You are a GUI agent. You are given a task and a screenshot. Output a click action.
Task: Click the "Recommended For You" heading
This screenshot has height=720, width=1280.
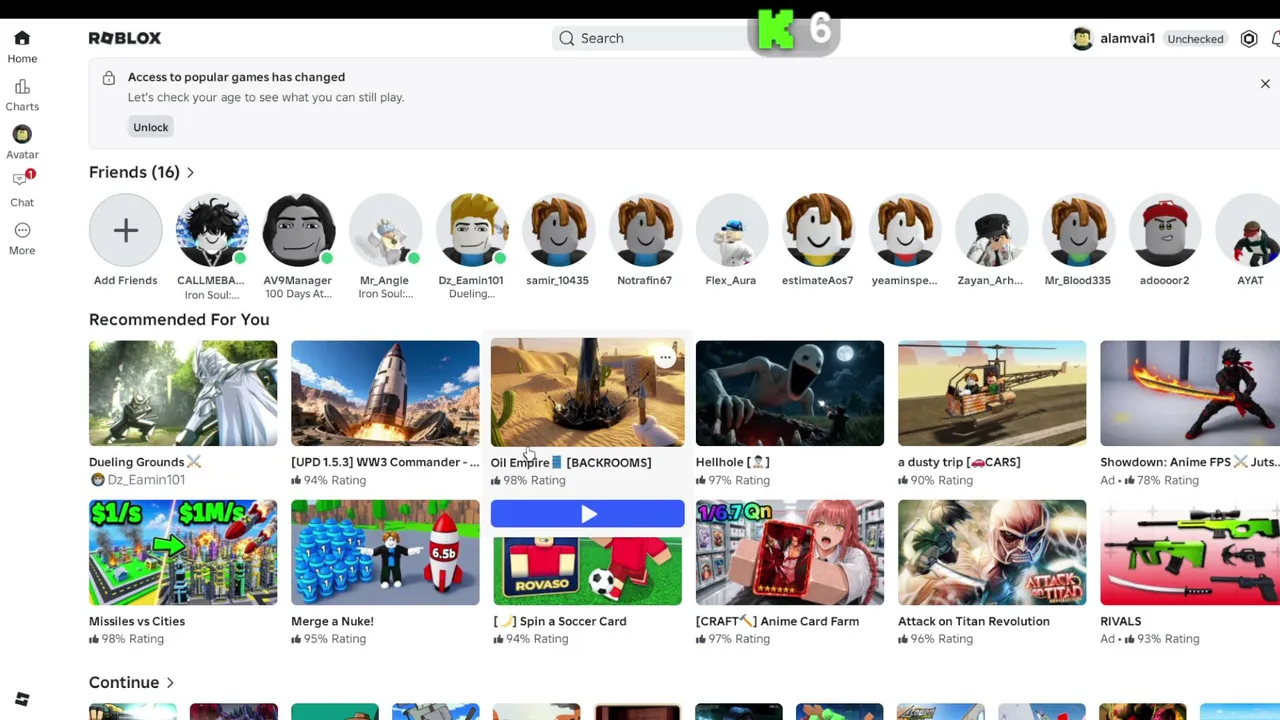[x=179, y=320]
